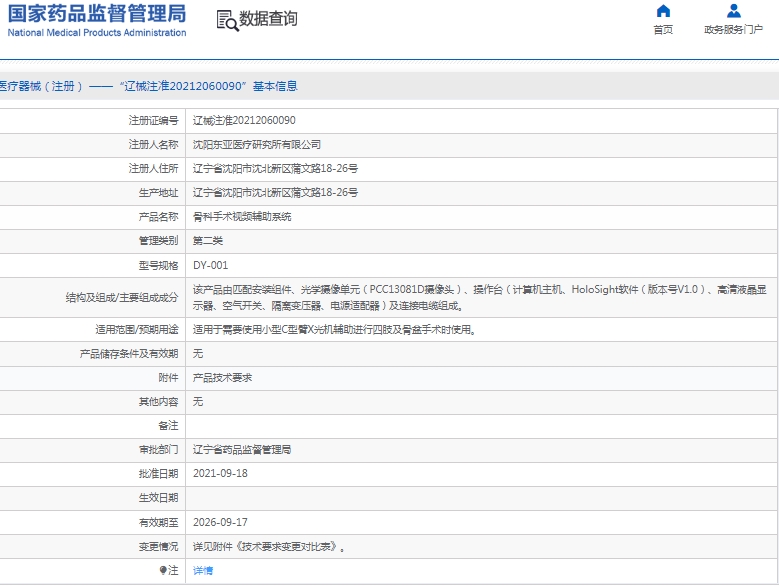
Task: Click product name 骨科手术视频辅助系统
Action: click(242, 217)
